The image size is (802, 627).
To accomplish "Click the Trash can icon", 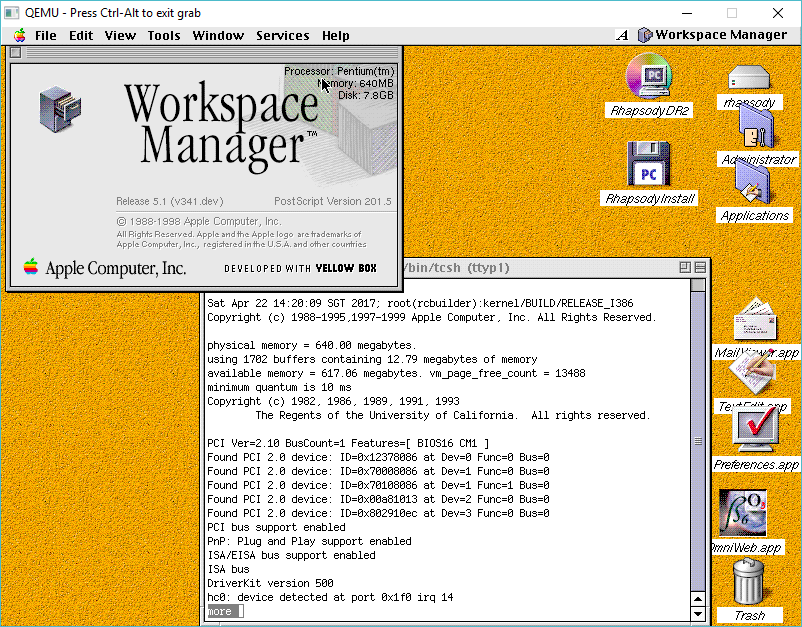I will (x=748, y=583).
